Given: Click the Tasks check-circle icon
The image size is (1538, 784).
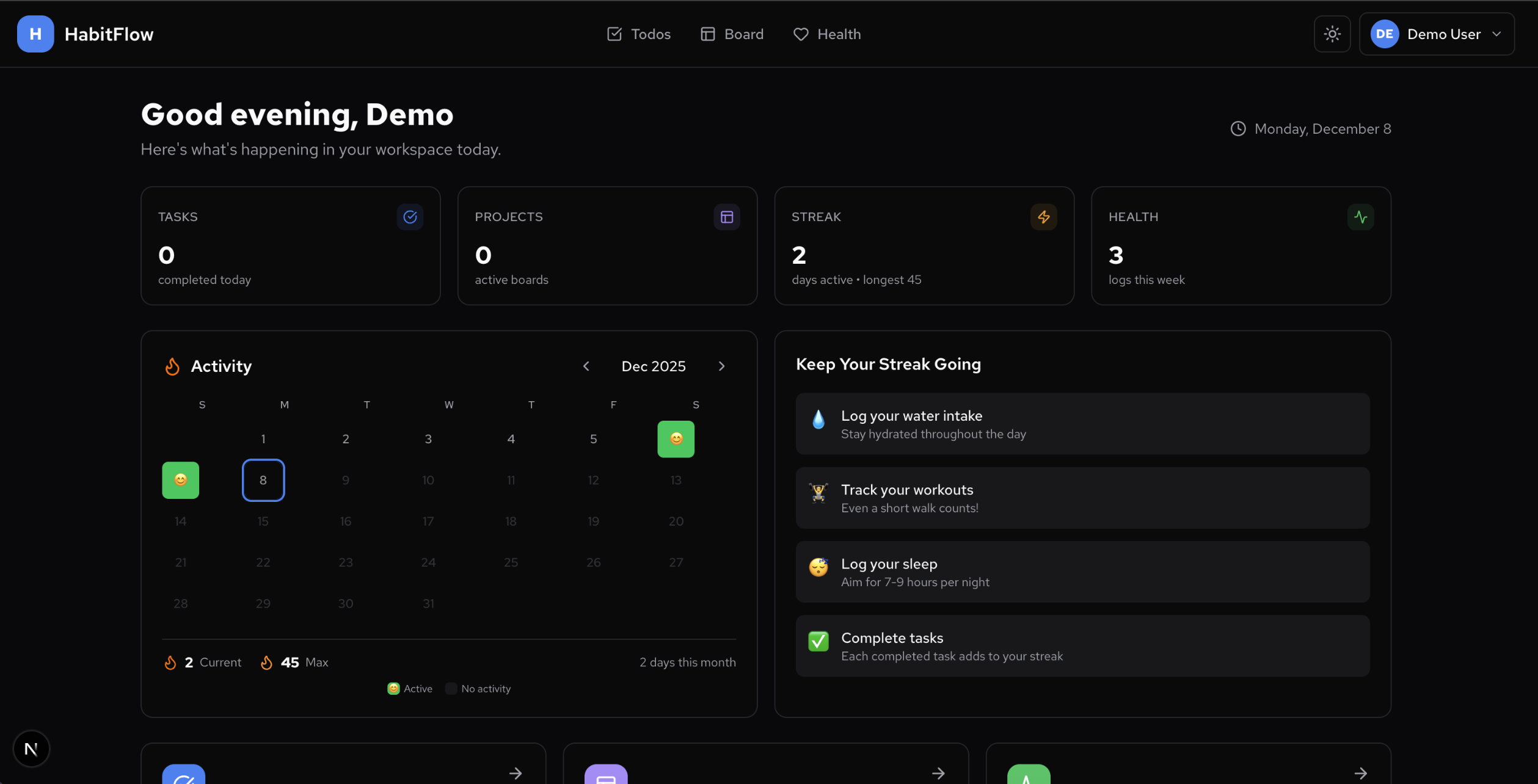Looking at the screenshot, I should click(x=410, y=217).
